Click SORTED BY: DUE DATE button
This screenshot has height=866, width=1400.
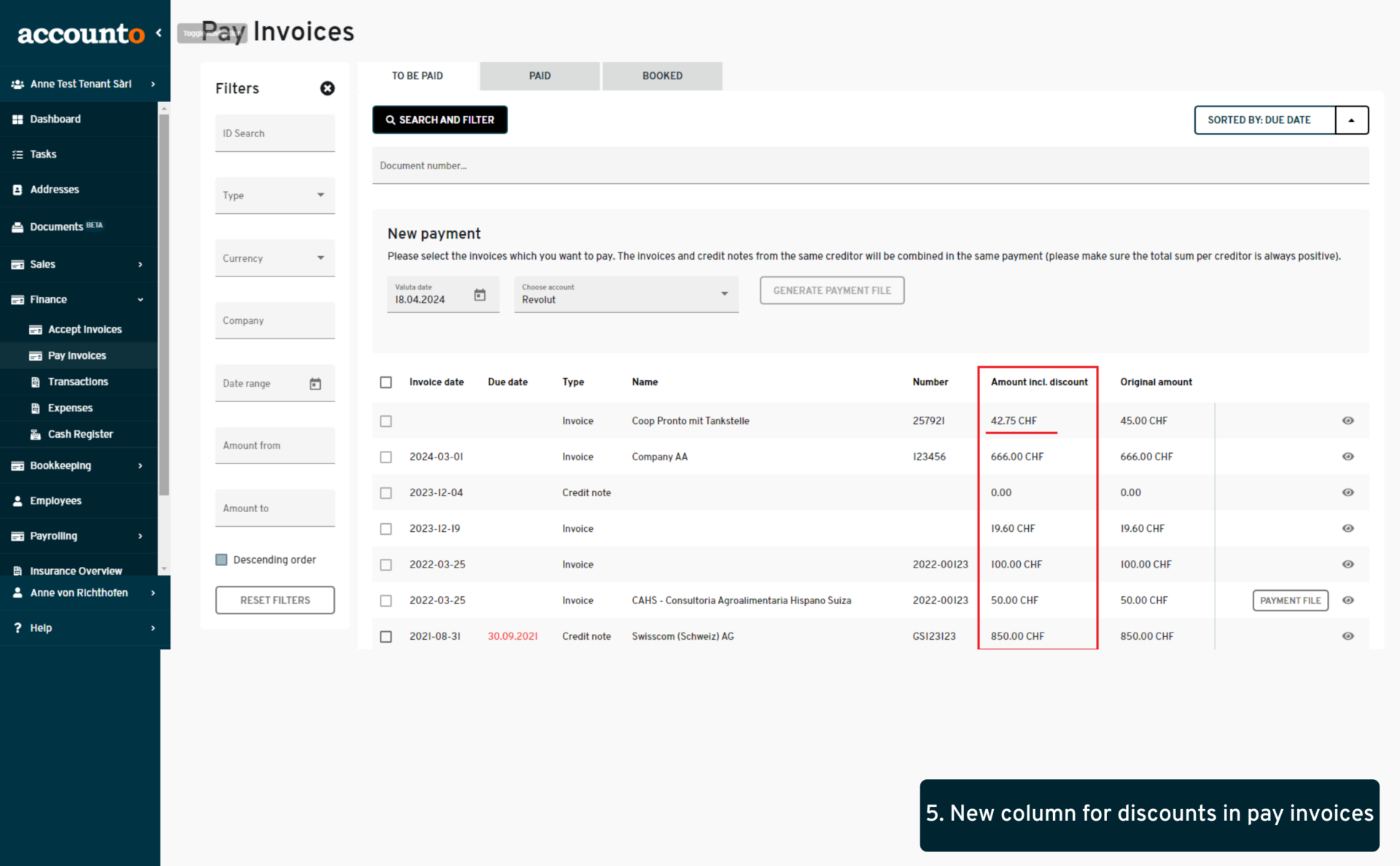[1265, 120]
